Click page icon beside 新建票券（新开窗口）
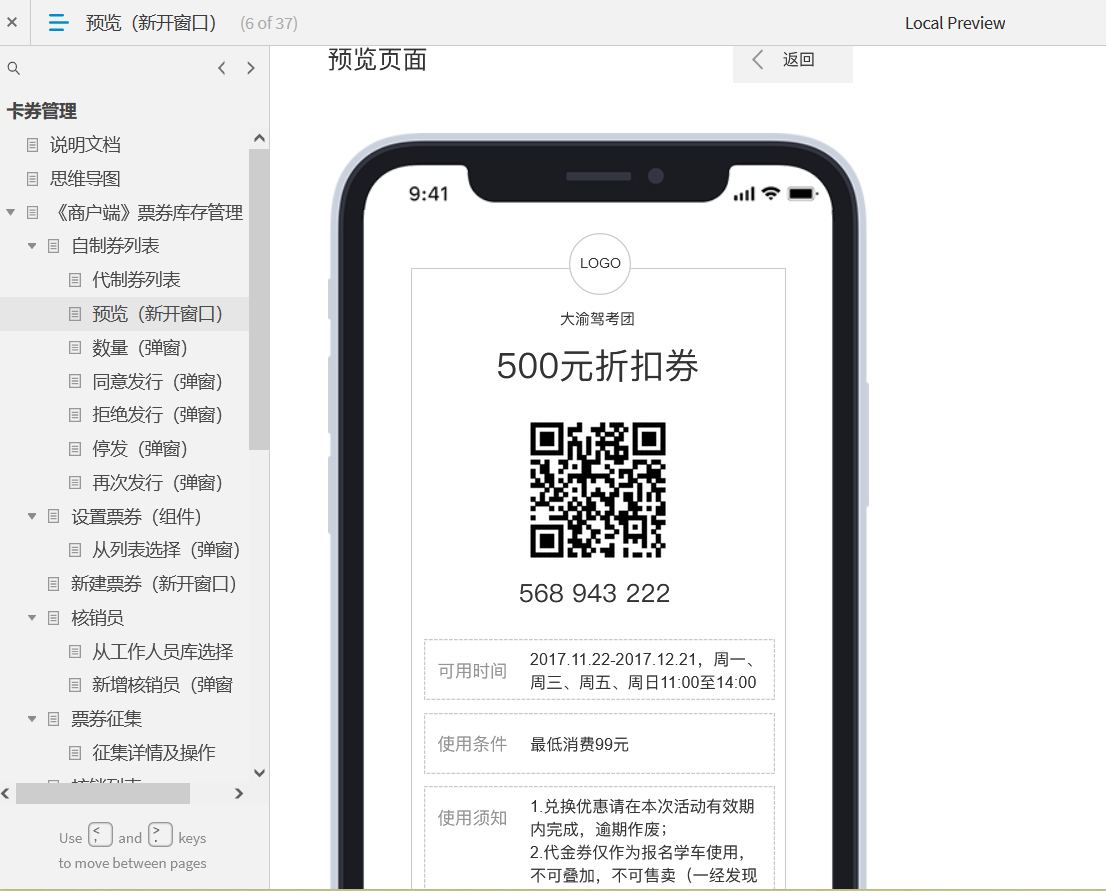Viewport: 1106px width, 891px height. pyautogui.click(x=54, y=583)
